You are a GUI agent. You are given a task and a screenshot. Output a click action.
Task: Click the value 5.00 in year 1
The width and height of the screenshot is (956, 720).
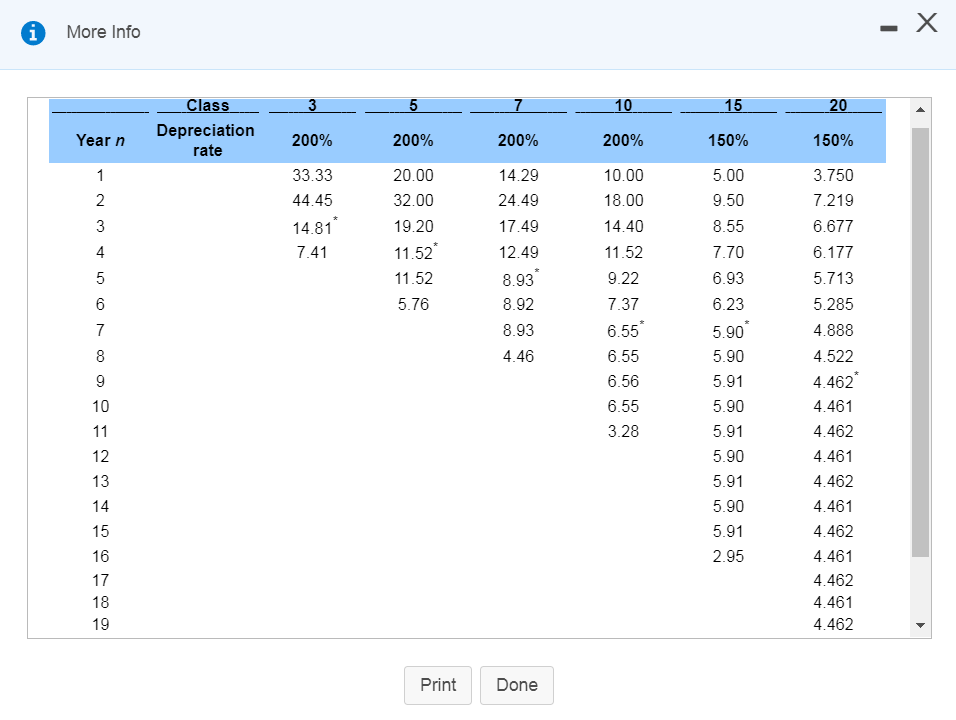(728, 176)
